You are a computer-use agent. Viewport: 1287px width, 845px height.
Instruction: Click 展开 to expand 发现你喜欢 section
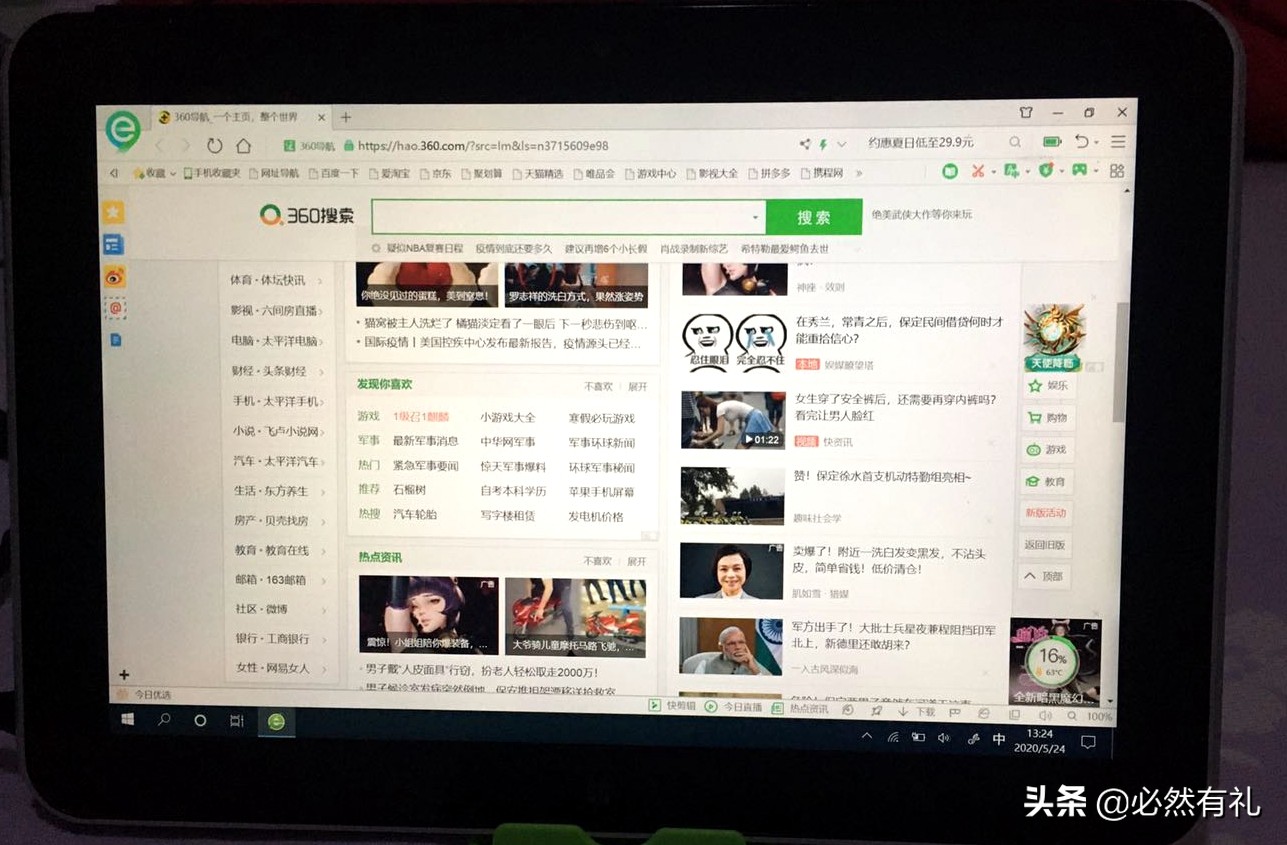click(x=636, y=385)
